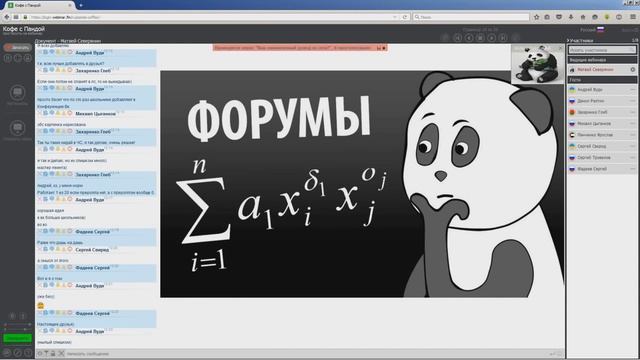
Task: Click the red record button in webinar sidebar
Action: click(x=18, y=47)
